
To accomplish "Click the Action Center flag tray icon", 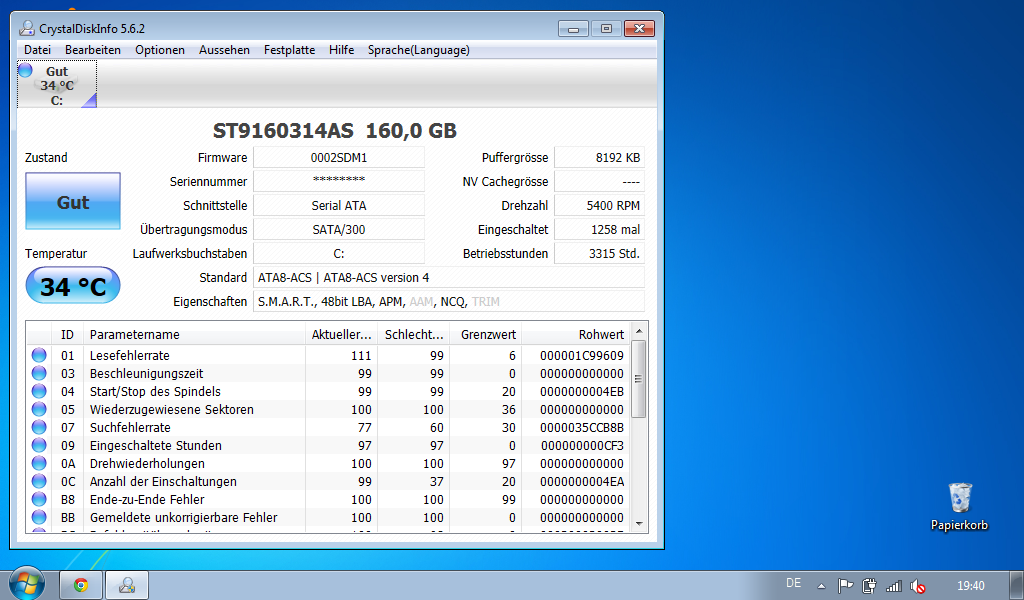I will [845, 586].
